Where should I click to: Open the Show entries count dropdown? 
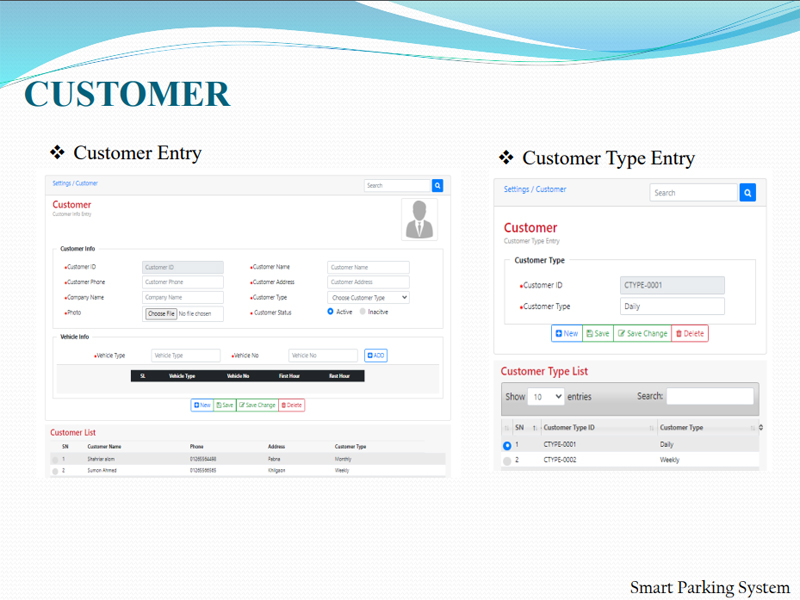pyautogui.click(x=545, y=397)
